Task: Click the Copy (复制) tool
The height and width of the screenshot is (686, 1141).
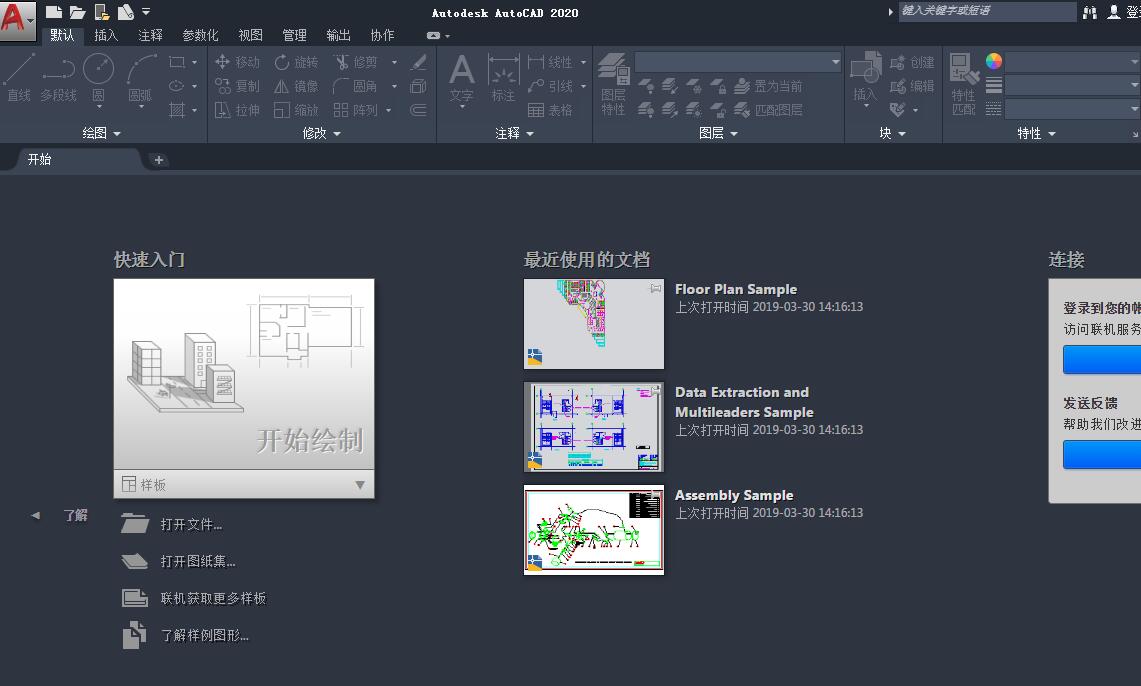Action: coord(238,86)
